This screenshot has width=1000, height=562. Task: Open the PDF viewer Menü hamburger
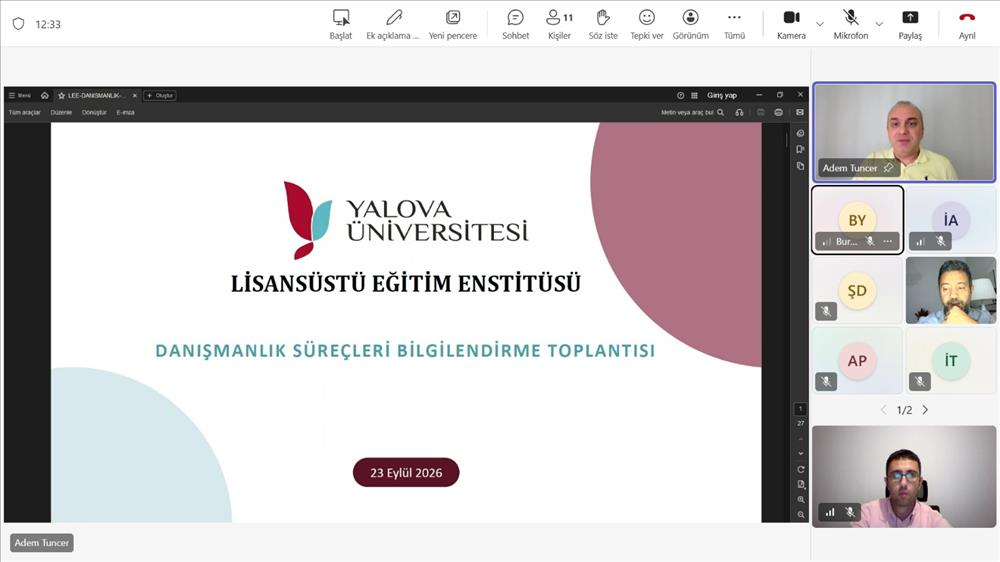coord(20,95)
